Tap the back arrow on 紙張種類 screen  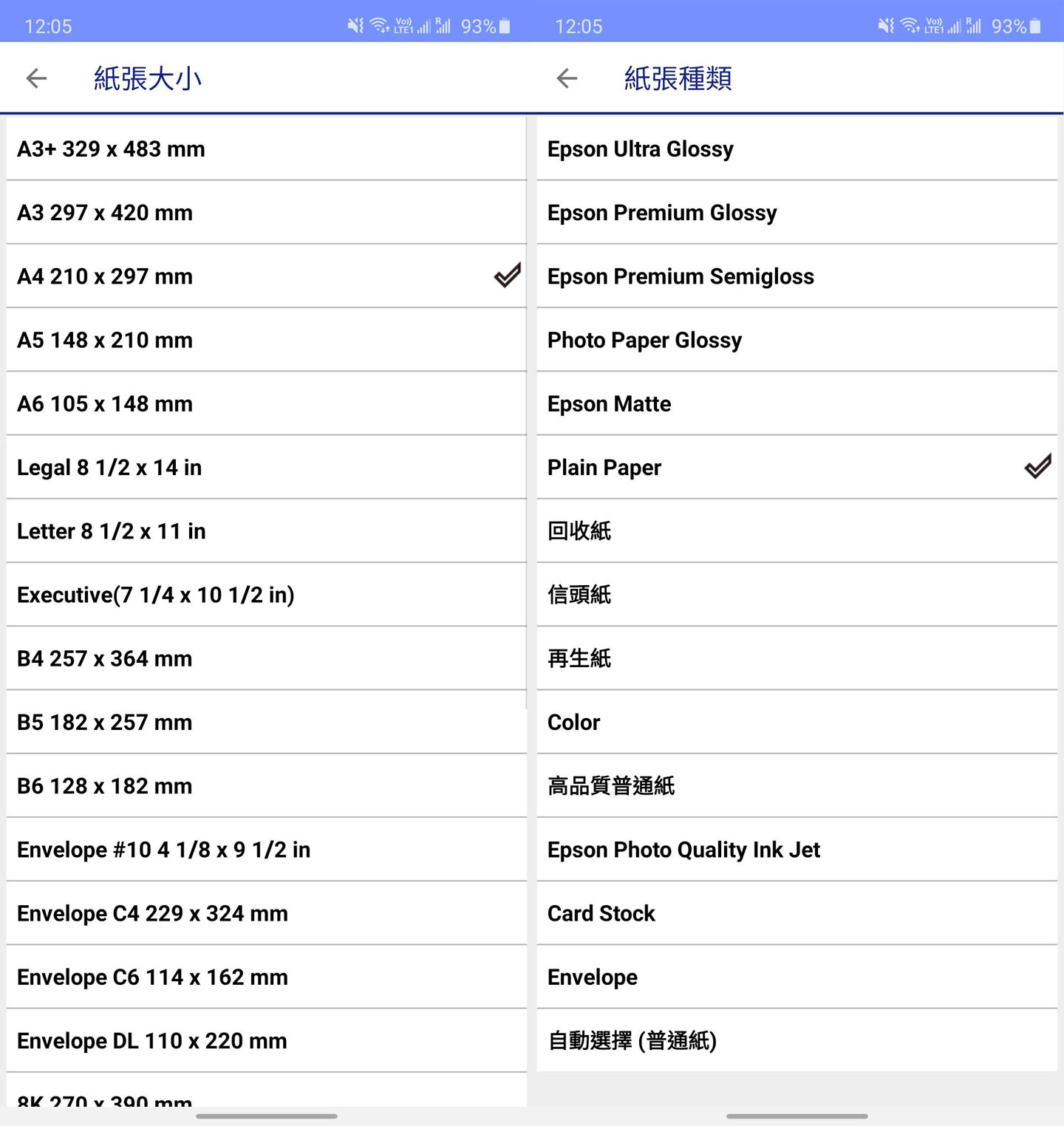click(x=566, y=78)
